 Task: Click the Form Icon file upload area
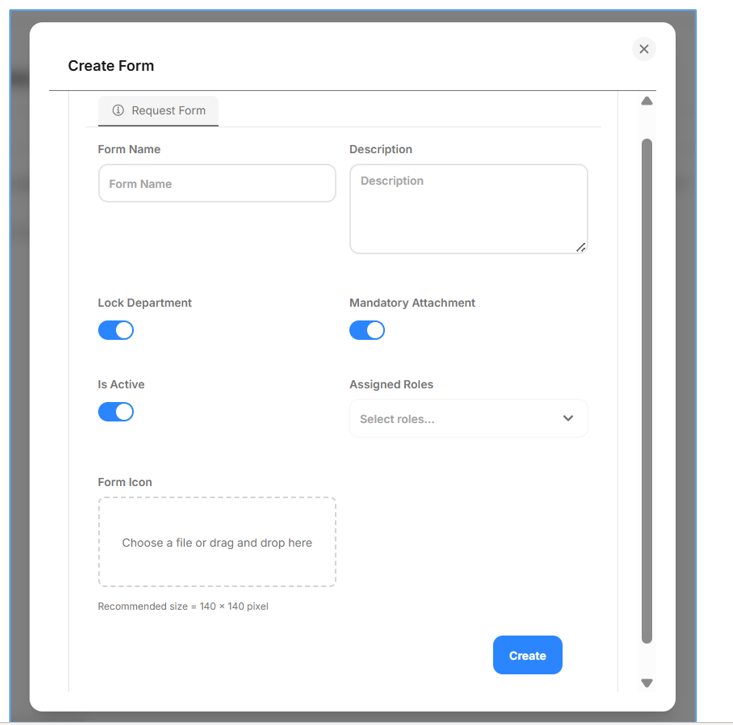coord(217,542)
